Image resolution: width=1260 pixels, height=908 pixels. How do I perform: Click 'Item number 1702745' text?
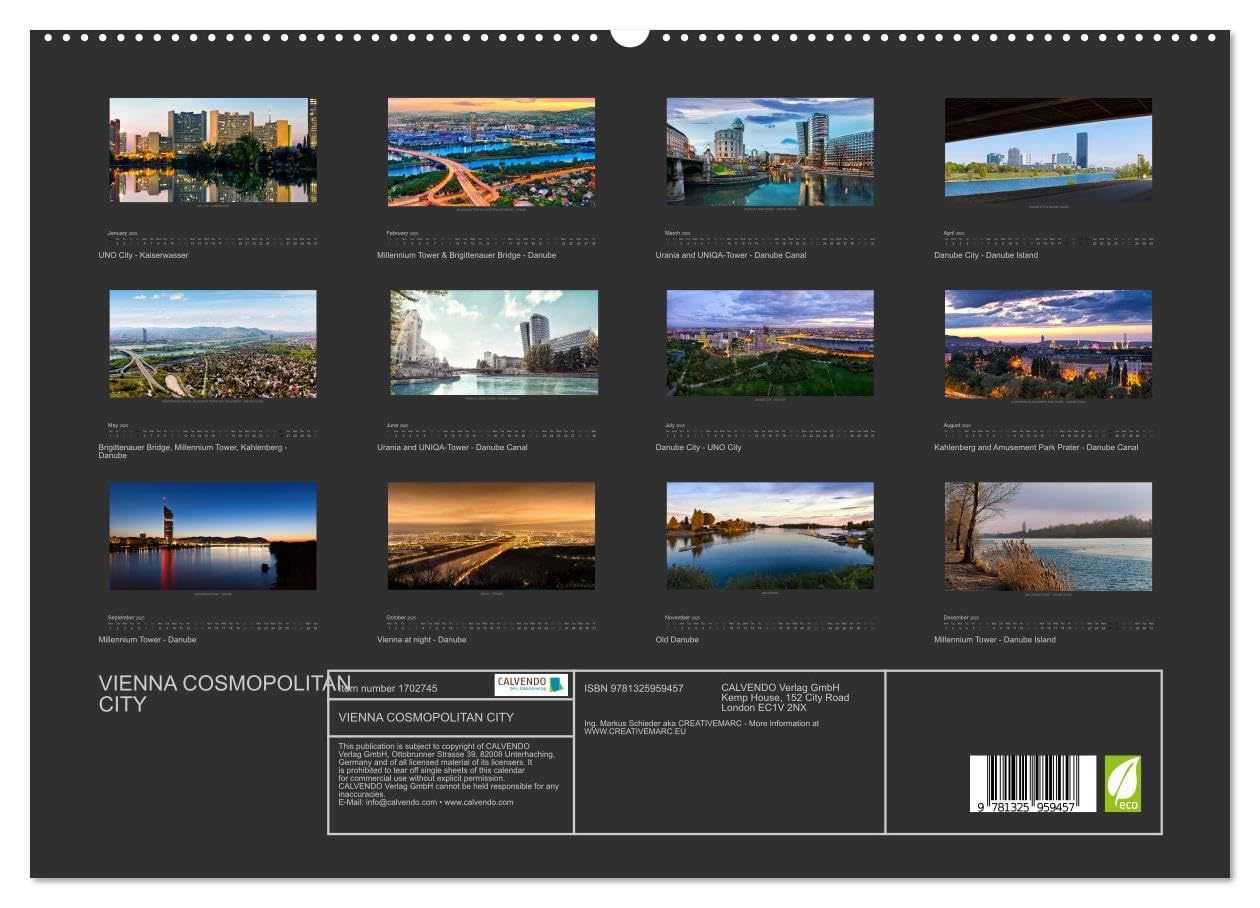pyautogui.click(x=388, y=688)
